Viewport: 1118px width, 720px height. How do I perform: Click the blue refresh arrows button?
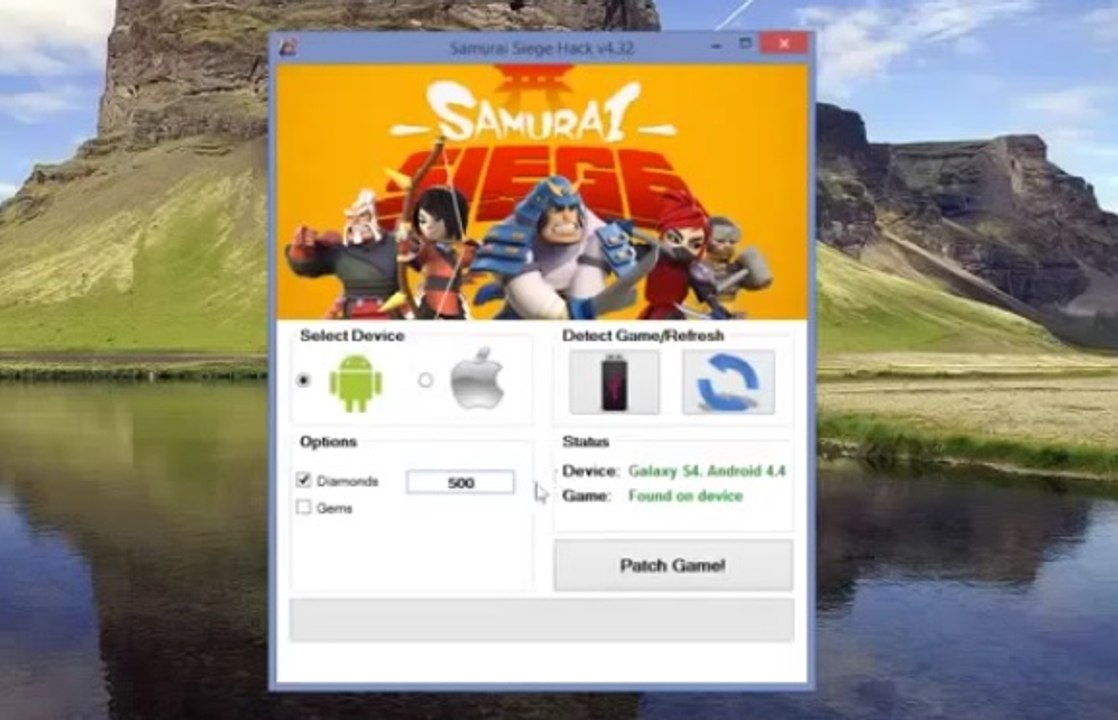click(728, 382)
